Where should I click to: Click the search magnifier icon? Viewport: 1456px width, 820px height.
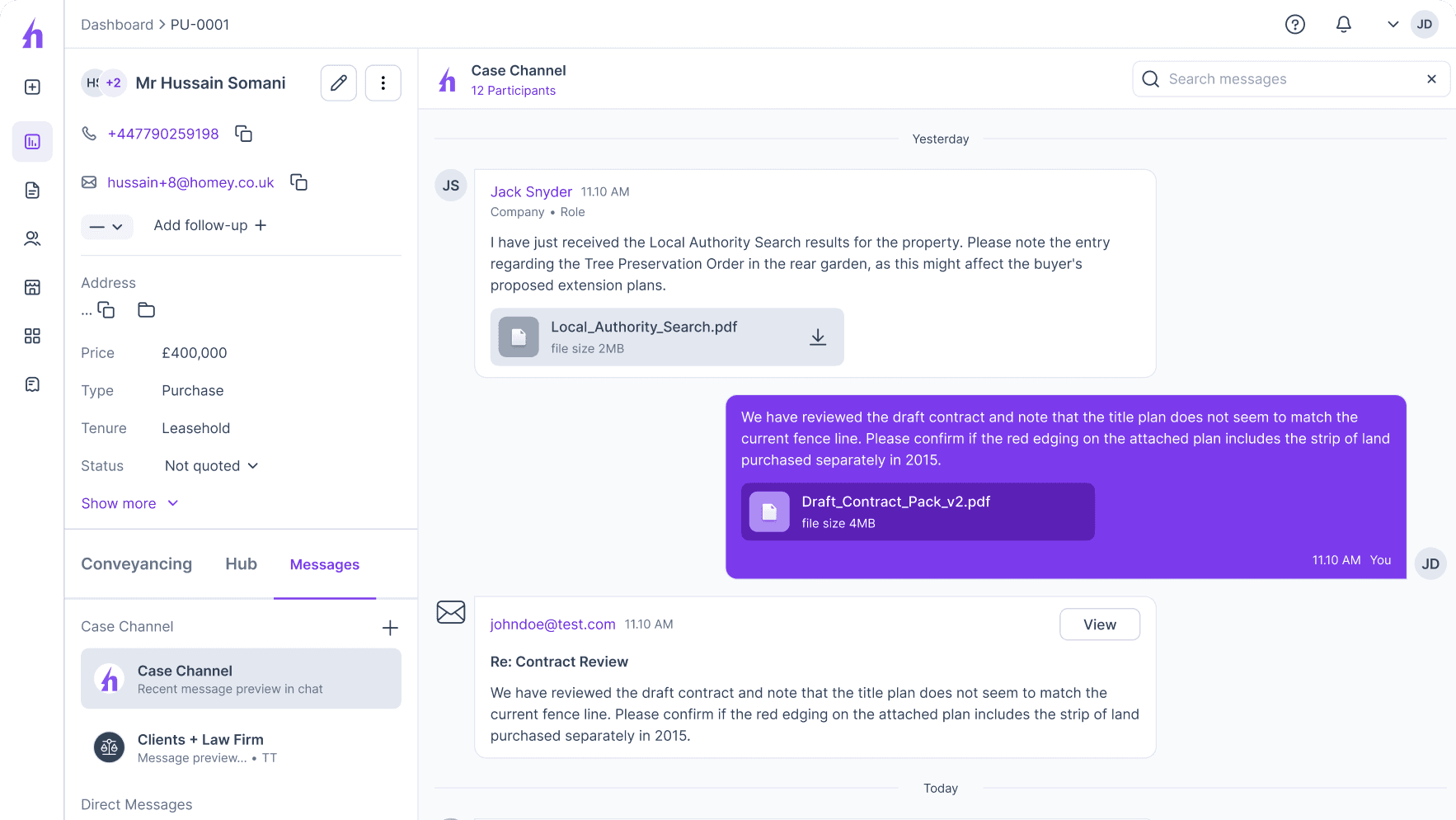point(1151,79)
